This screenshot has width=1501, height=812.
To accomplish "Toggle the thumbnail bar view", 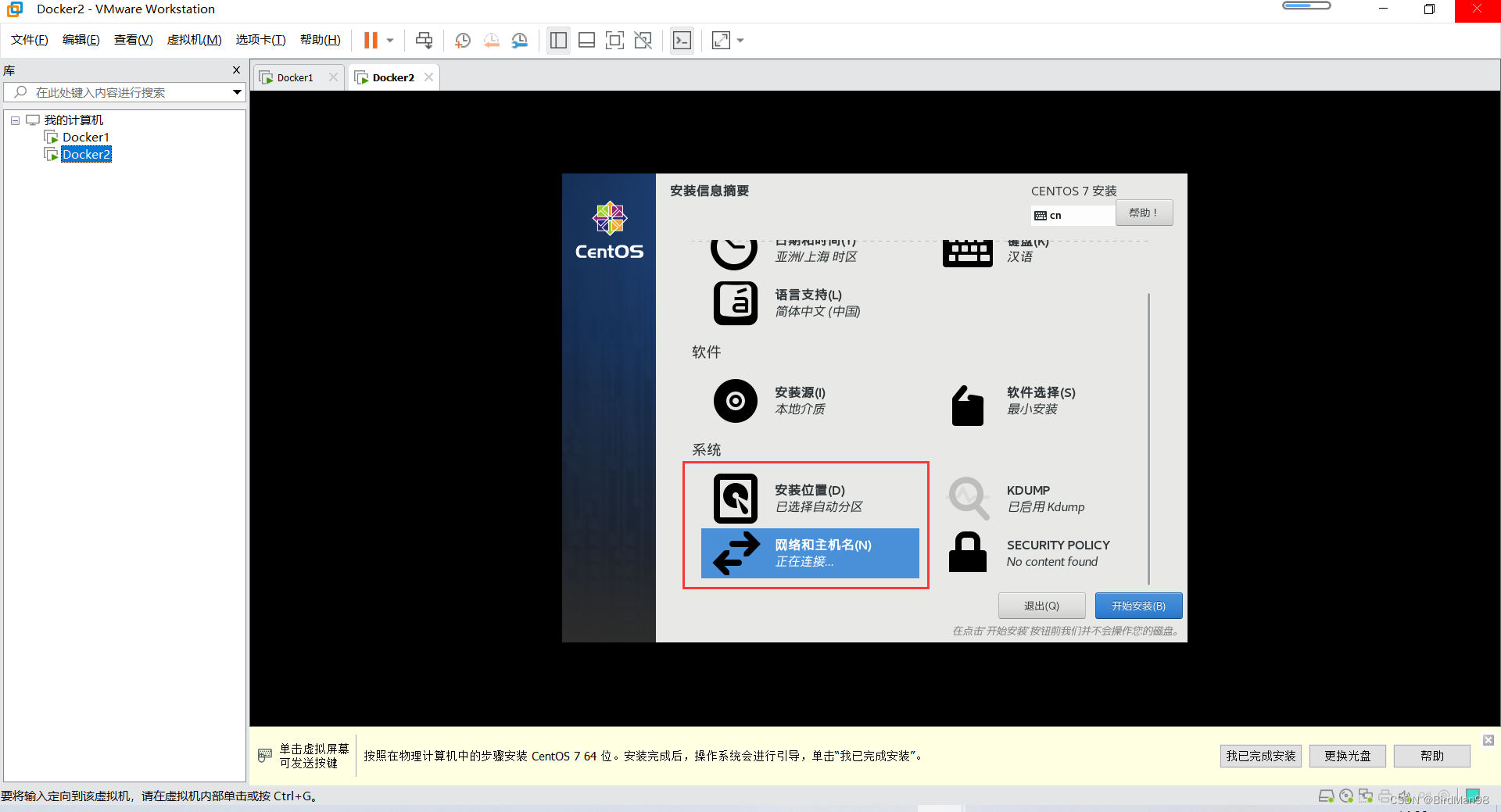I will 586,40.
